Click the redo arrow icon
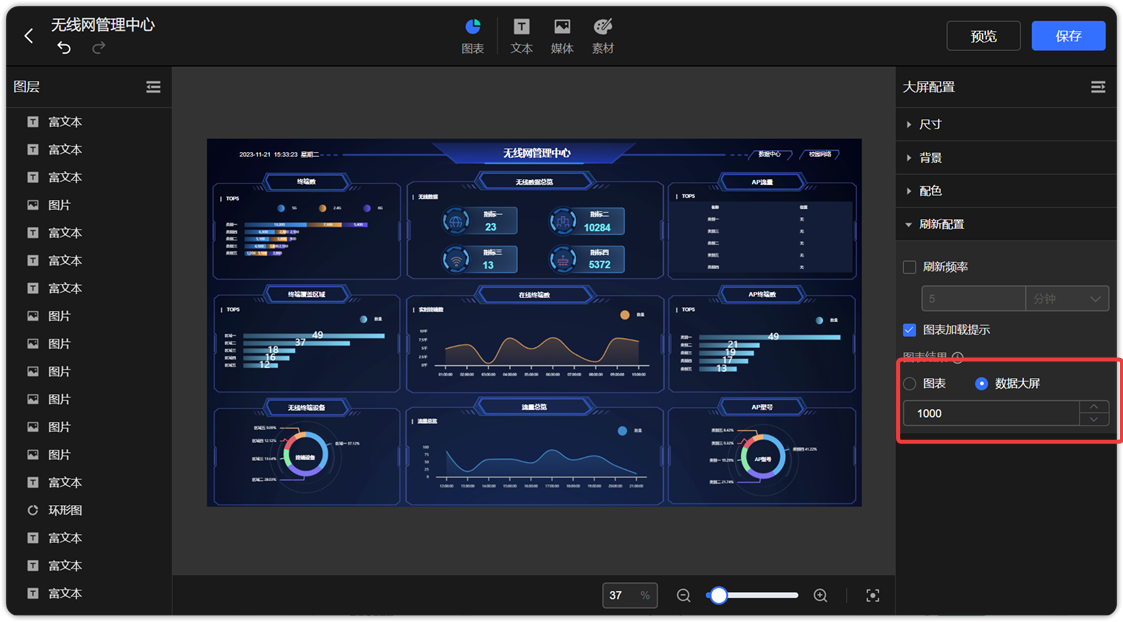 pyautogui.click(x=98, y=47)
